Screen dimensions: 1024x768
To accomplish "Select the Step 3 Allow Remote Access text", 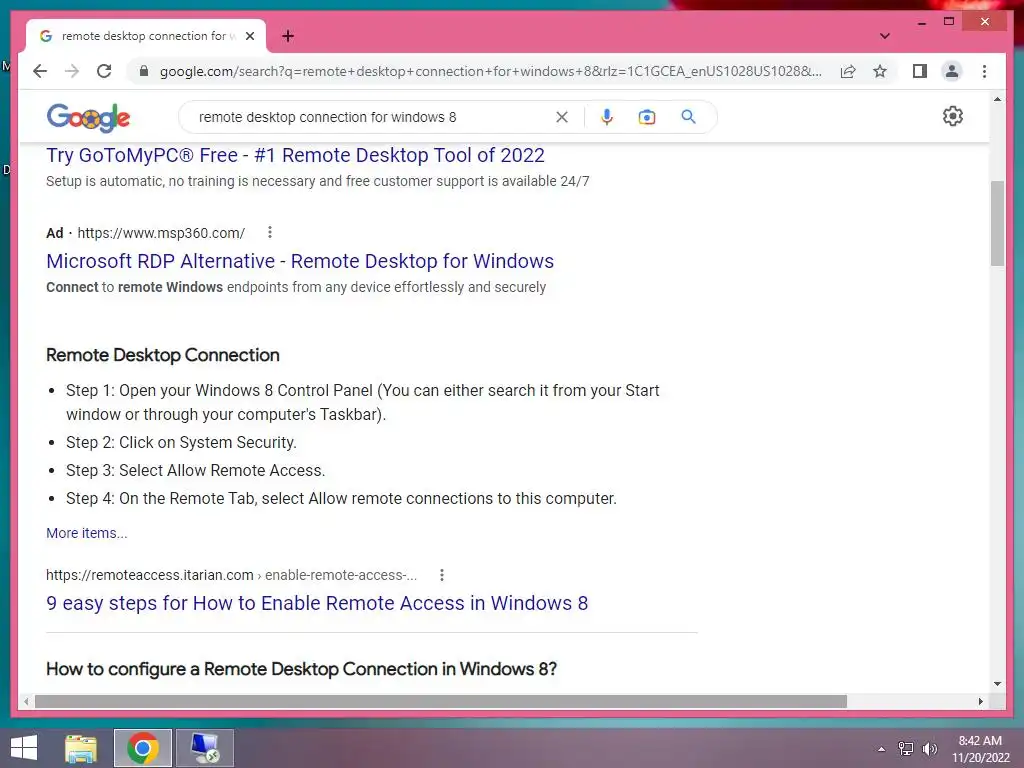I will 195,471.
